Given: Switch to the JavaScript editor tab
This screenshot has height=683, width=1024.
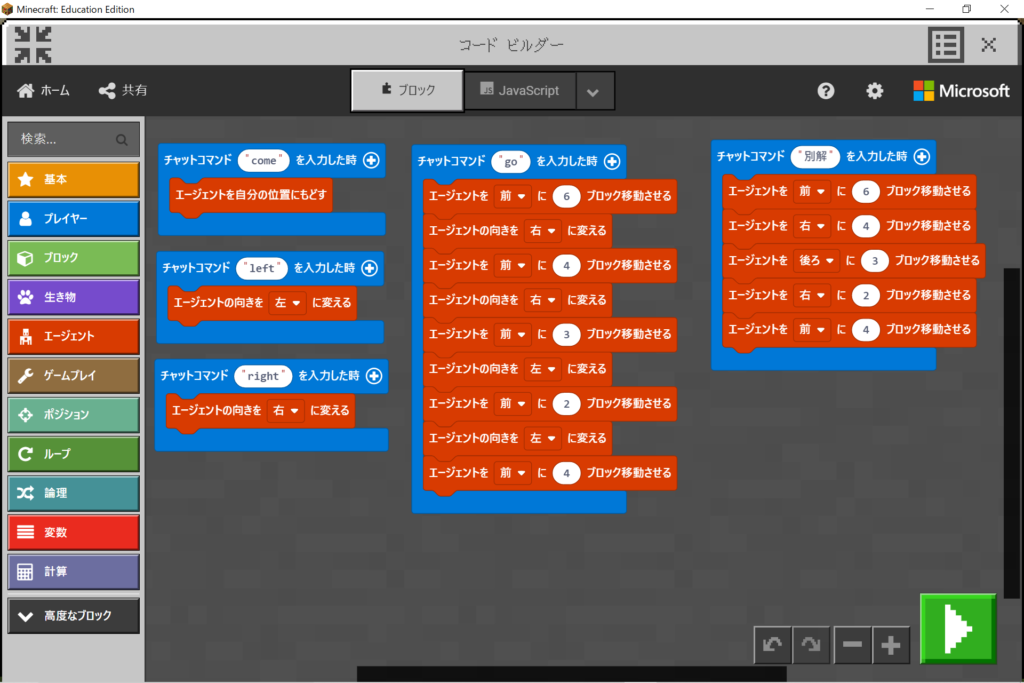Looking at the screenshot, I should click(519, 91).
